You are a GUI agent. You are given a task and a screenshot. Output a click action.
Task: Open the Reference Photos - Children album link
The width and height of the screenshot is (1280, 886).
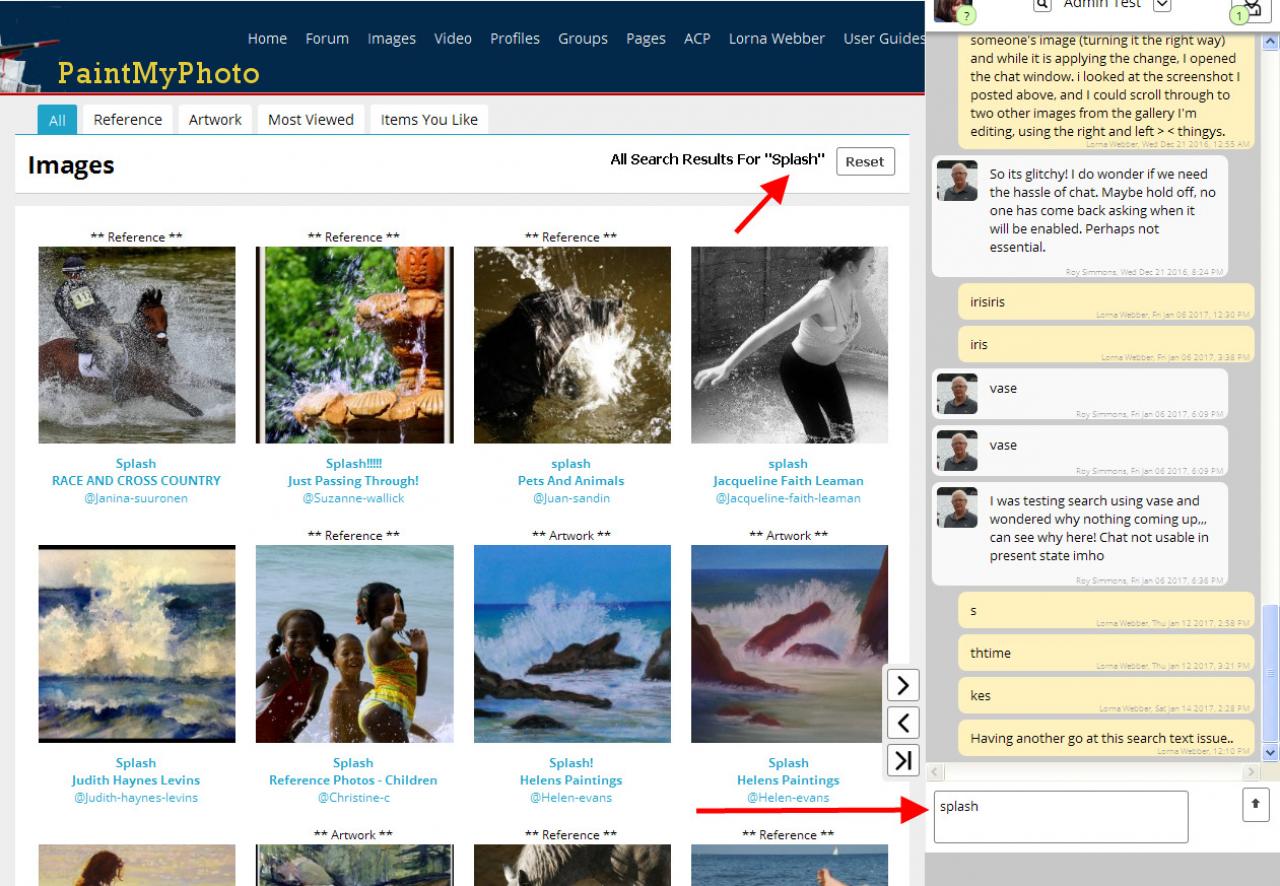[x=353, y=780]
